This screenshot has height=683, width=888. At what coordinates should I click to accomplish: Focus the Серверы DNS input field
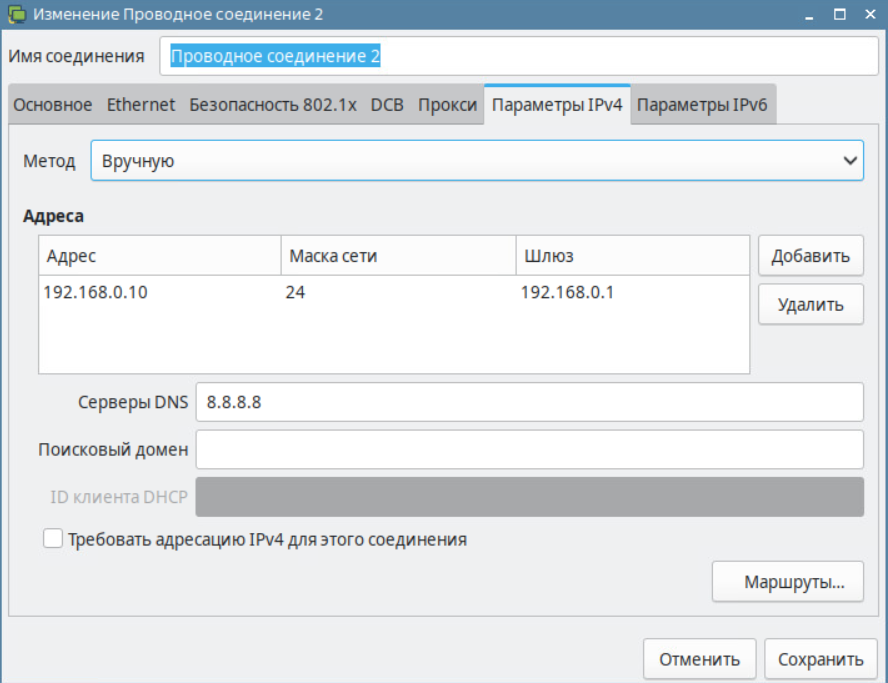click(530, 402)
